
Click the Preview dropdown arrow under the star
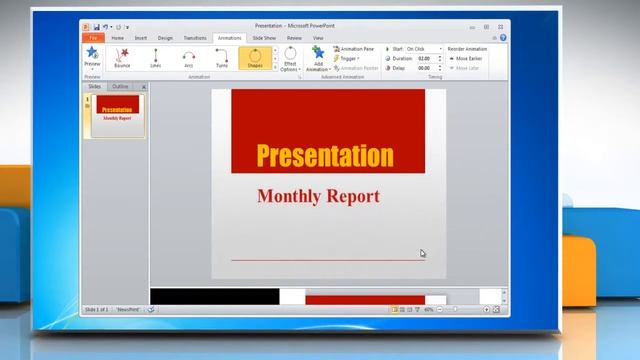click(x=92, y=69)
